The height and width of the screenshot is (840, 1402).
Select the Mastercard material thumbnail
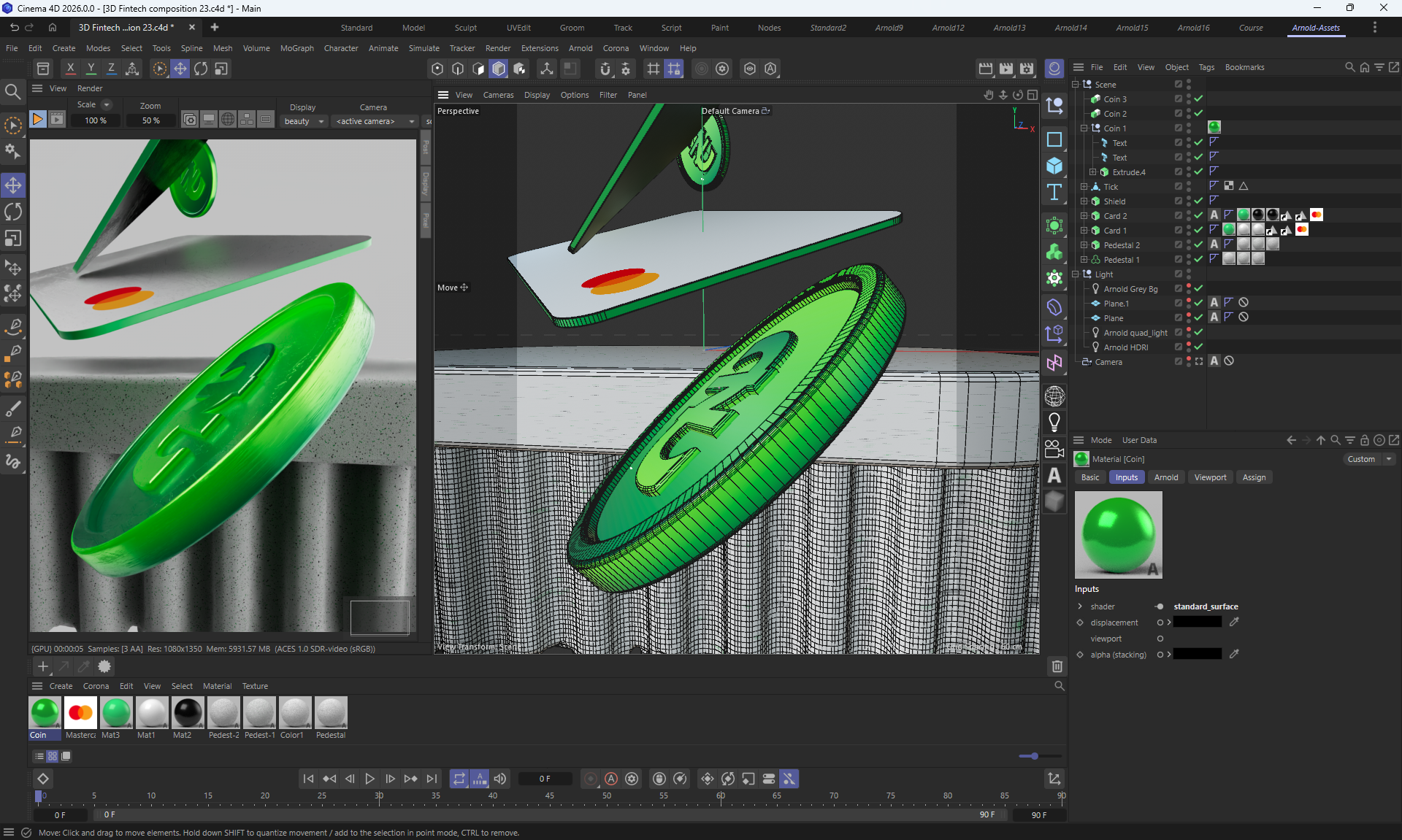(x=80, y=712)
